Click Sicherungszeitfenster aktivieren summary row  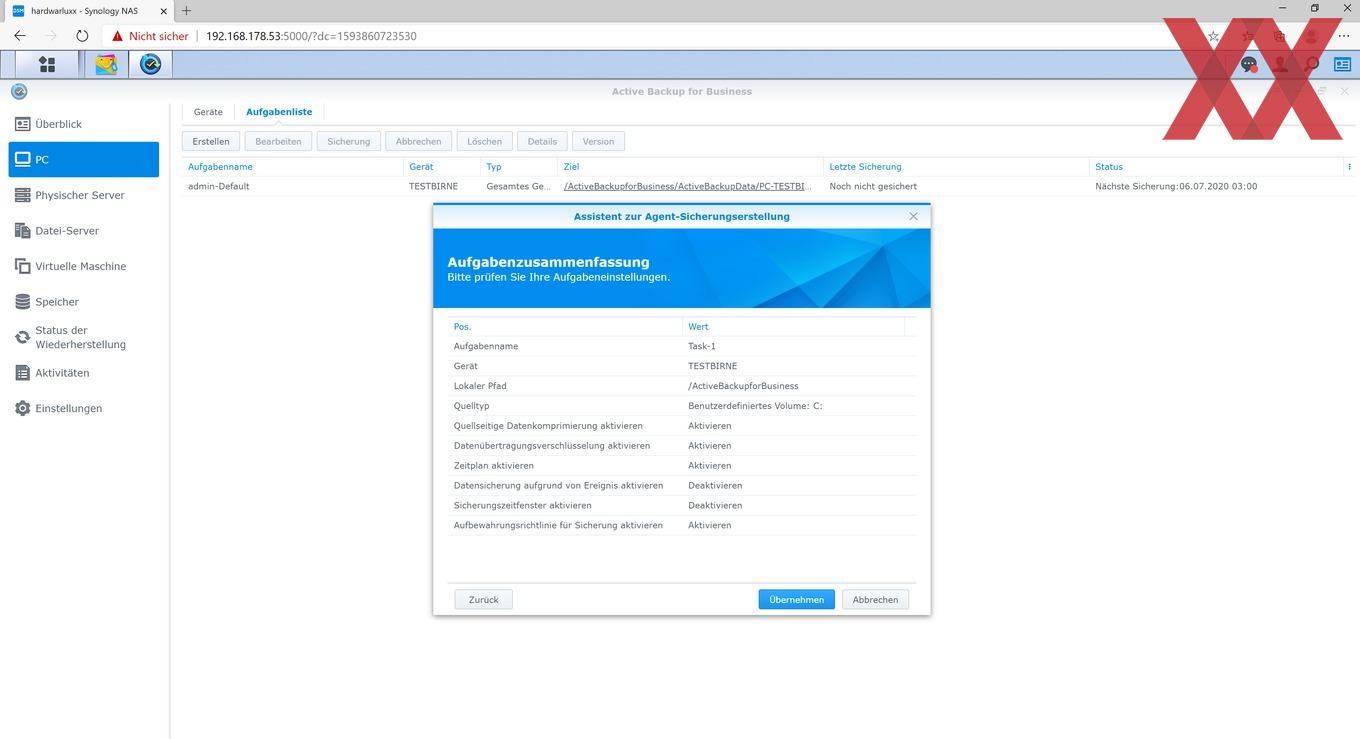[682, 505]
